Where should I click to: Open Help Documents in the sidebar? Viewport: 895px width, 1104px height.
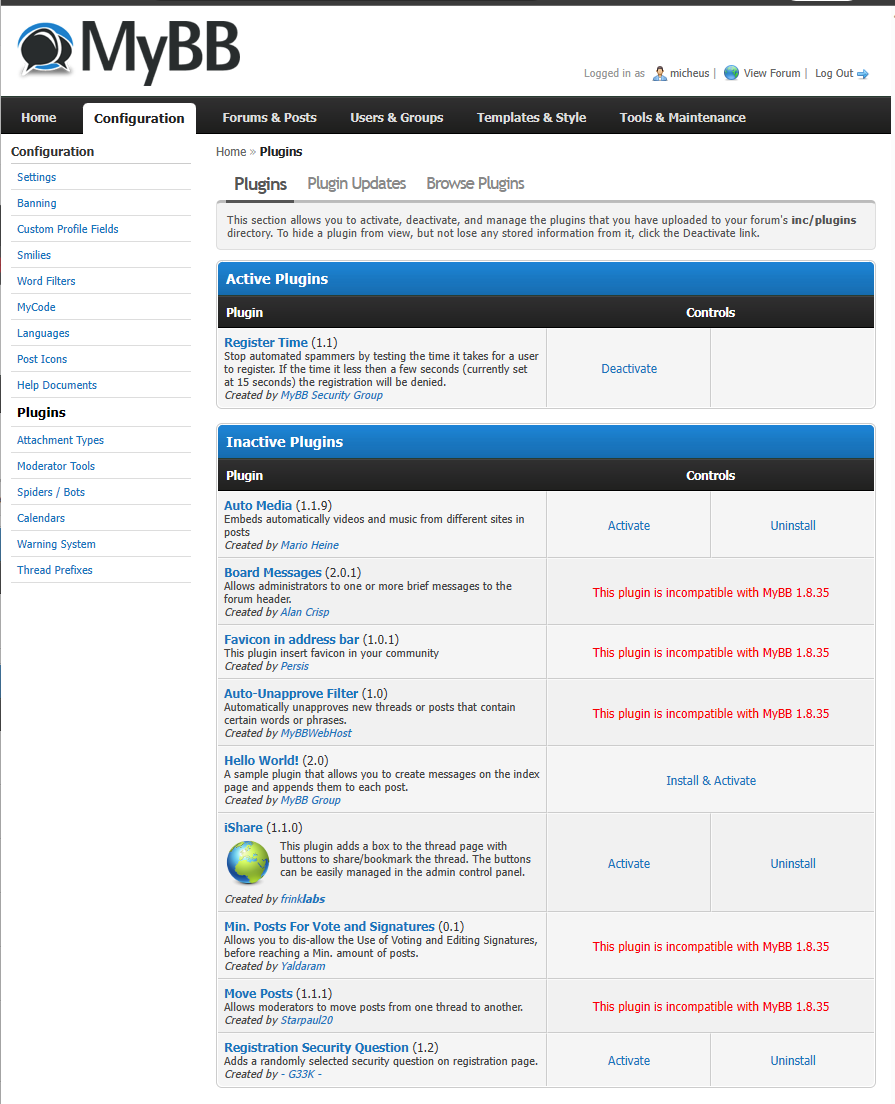click(x=57, y=386)
